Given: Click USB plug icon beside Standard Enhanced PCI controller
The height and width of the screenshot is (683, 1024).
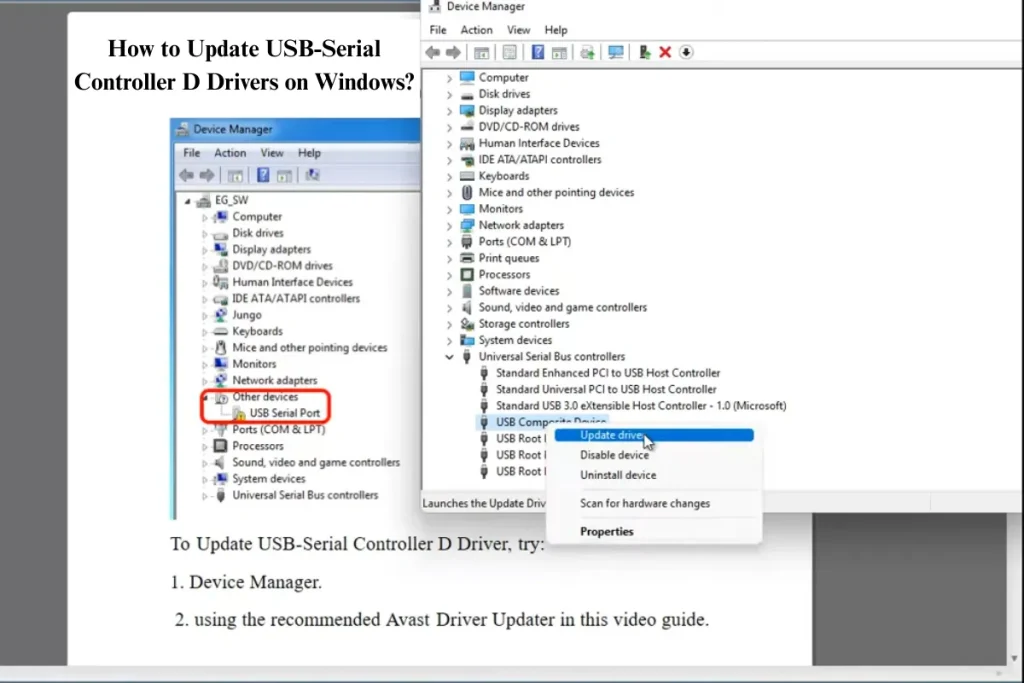Looking at the screenshot, I should coord(484,373).
